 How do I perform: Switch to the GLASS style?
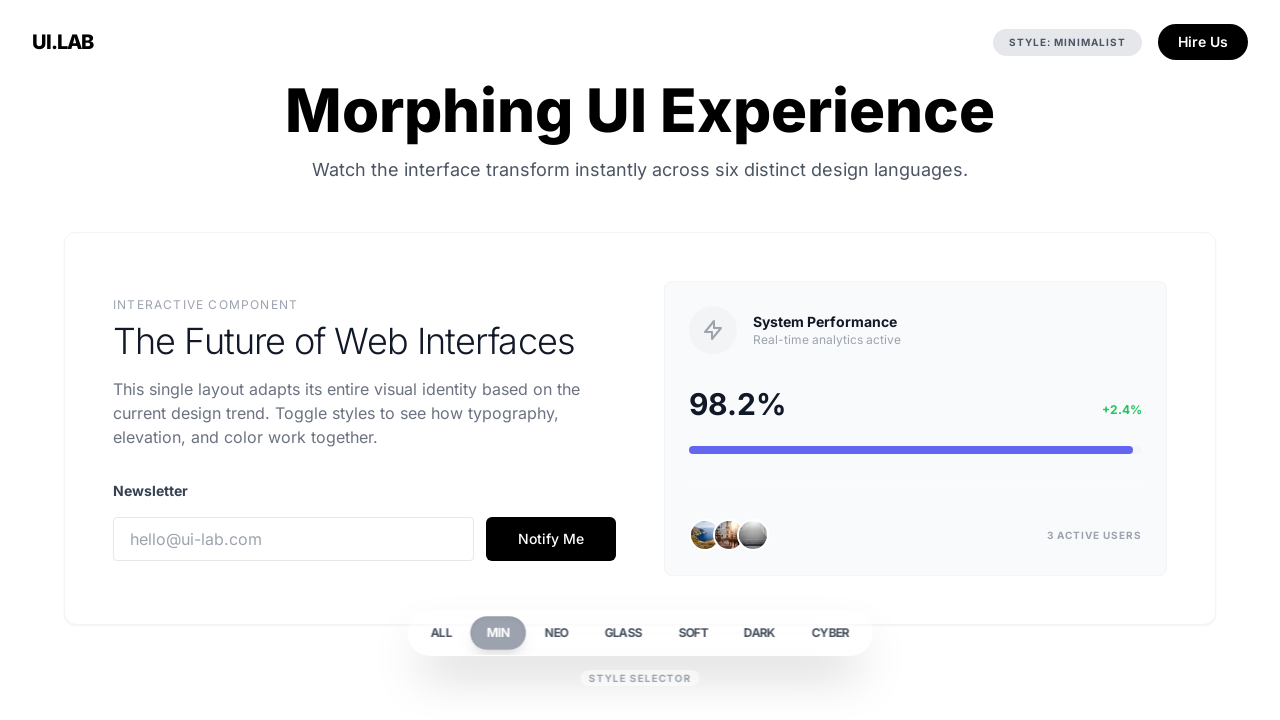click(x=623, y=633)
